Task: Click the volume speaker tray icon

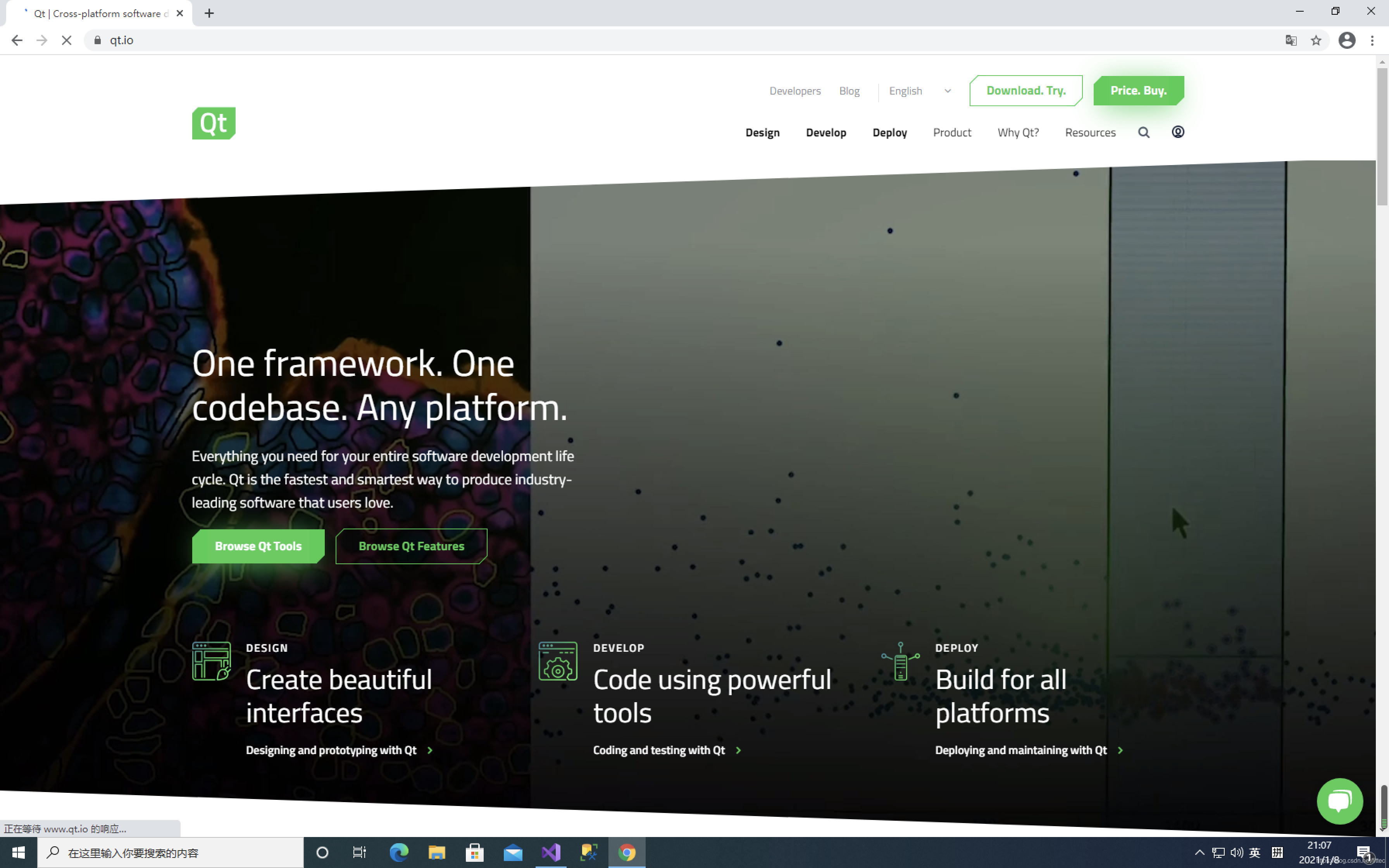Action: 1236,852
